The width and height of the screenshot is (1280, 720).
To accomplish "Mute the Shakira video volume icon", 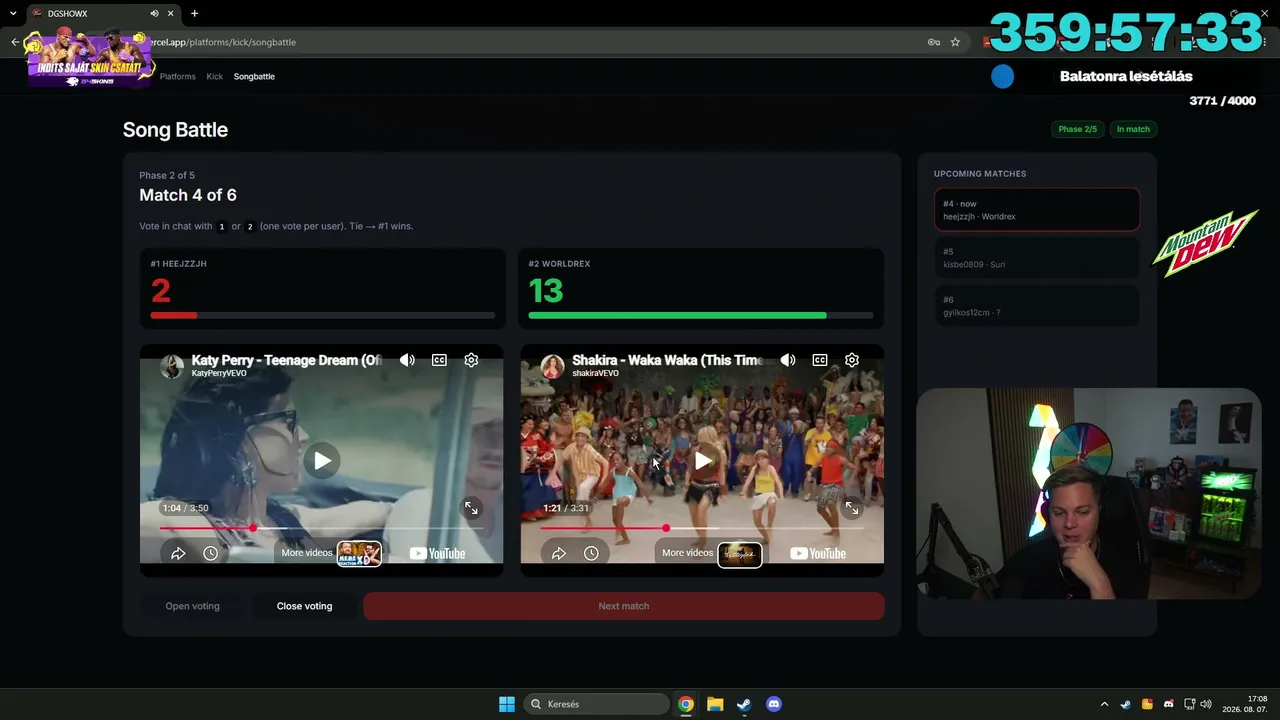I will 788,360.
